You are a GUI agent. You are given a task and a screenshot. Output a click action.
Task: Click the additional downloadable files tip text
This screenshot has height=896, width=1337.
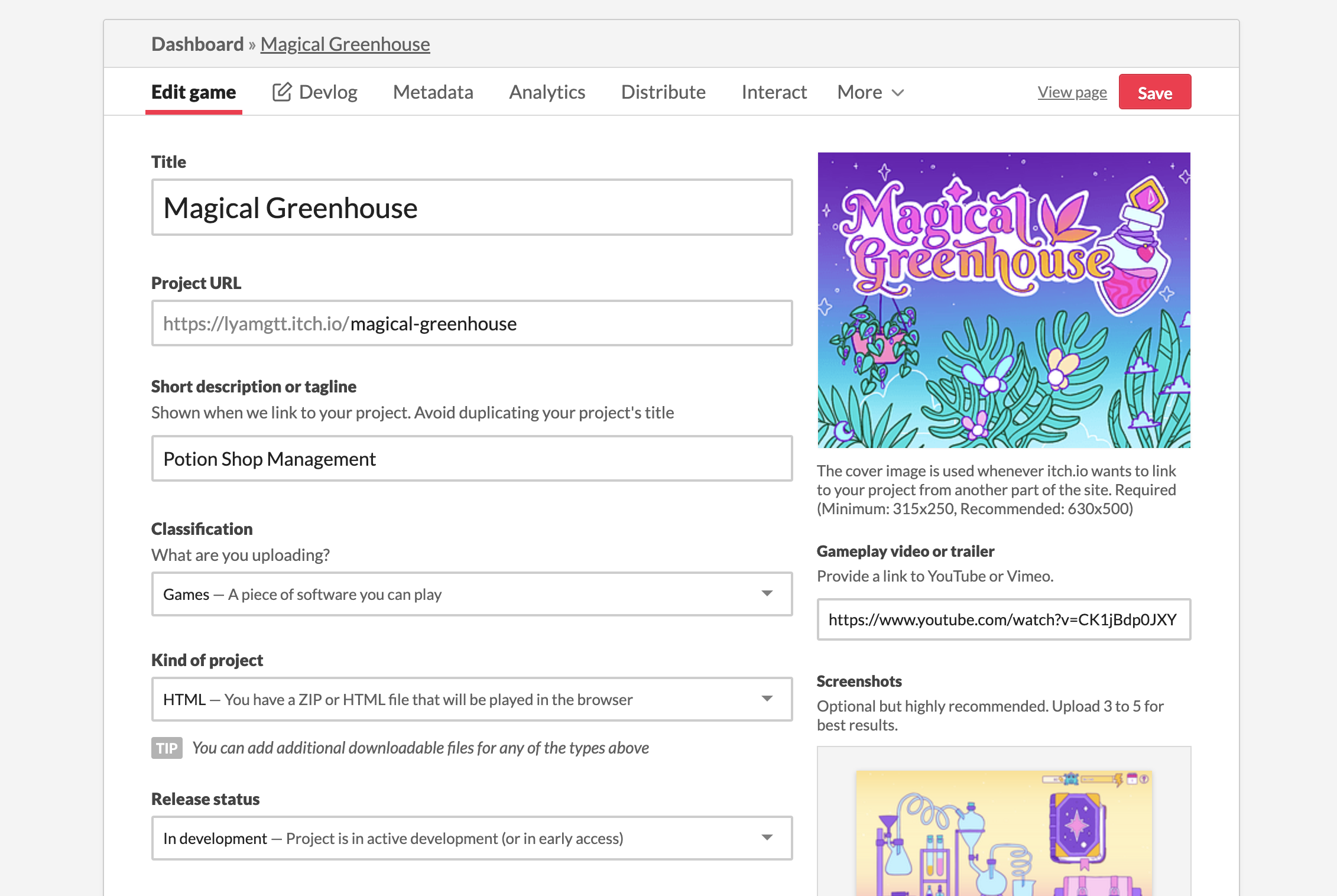click(420, 748)
